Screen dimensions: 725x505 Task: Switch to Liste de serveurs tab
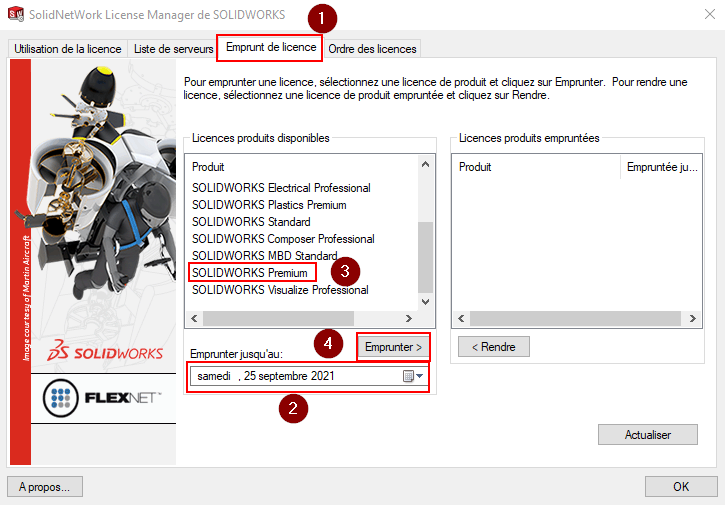tap(173, 49)
